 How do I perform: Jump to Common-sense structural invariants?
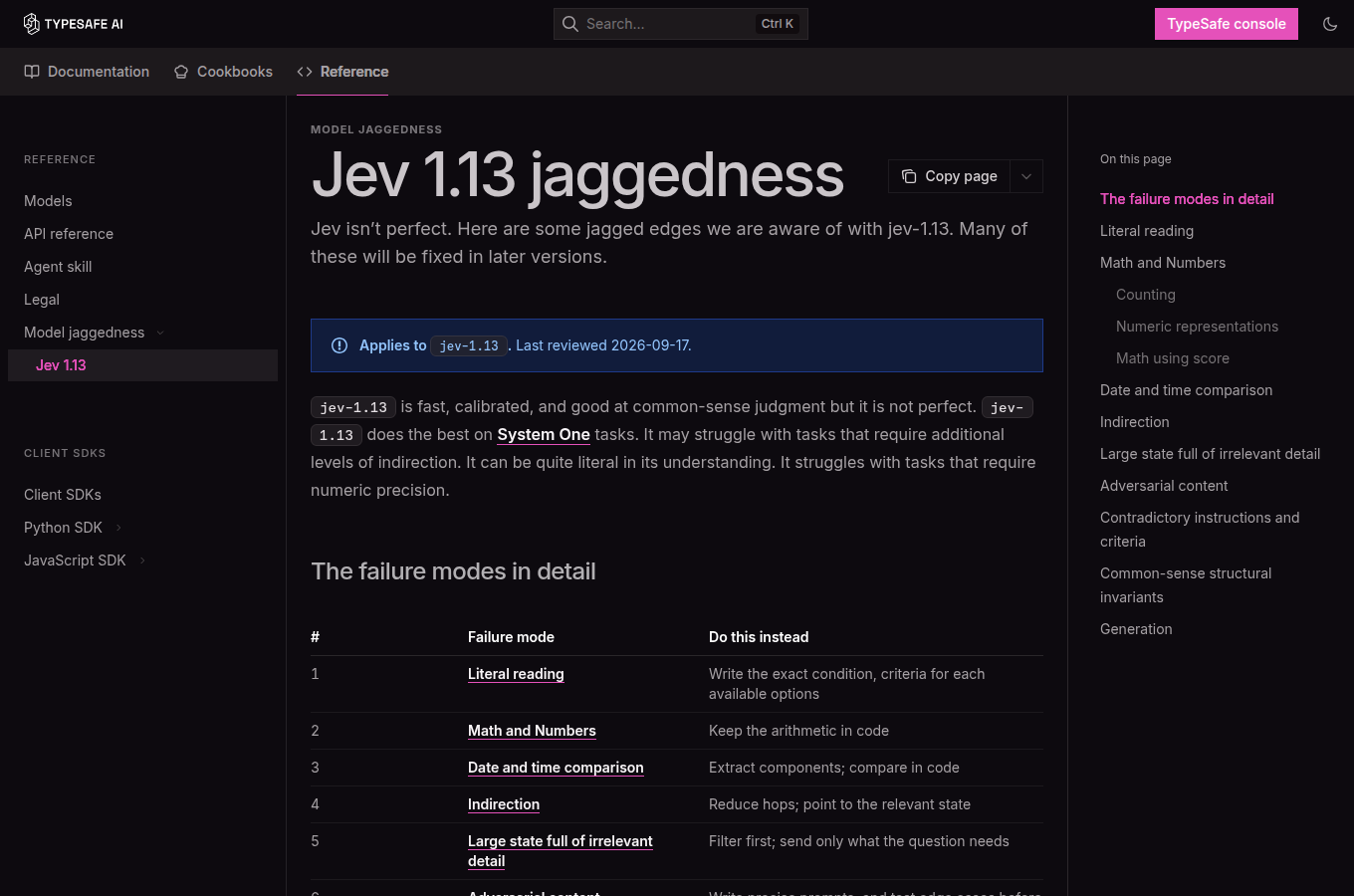pos(1186,585)
